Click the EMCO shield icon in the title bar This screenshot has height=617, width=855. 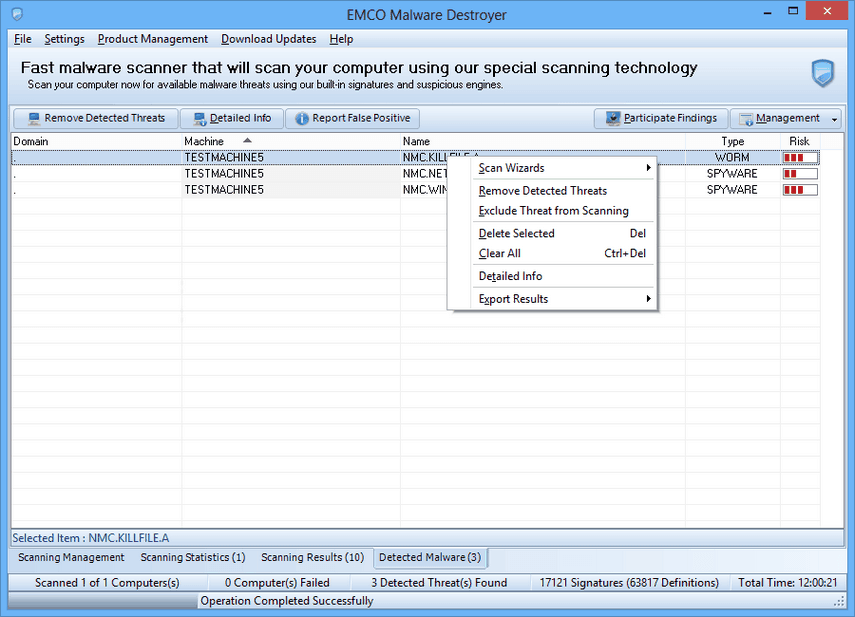(17, 14)
